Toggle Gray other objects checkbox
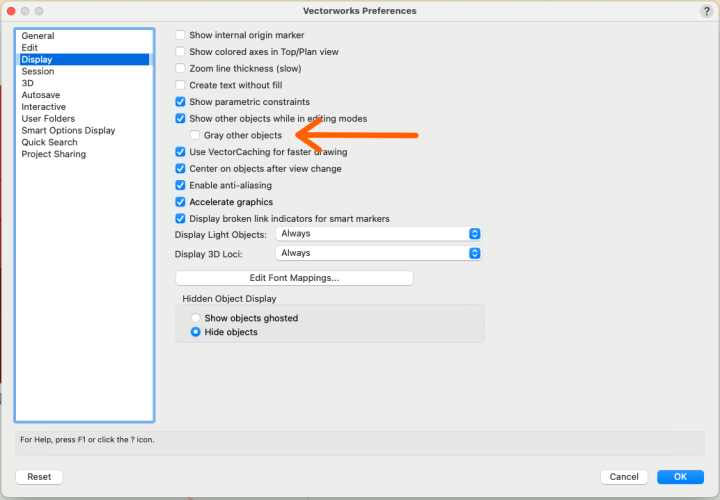Viewport: 720px width, 500px height. [x=195, y=135]
